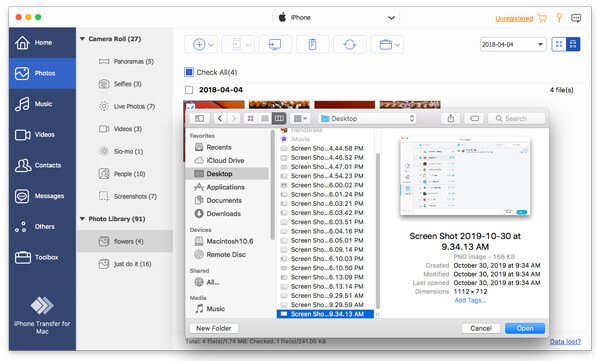The height and width of the screenshot is (361, 600).
Task: Click the Edit Tags icon in file dialog
Action: [x=474, y=118]
